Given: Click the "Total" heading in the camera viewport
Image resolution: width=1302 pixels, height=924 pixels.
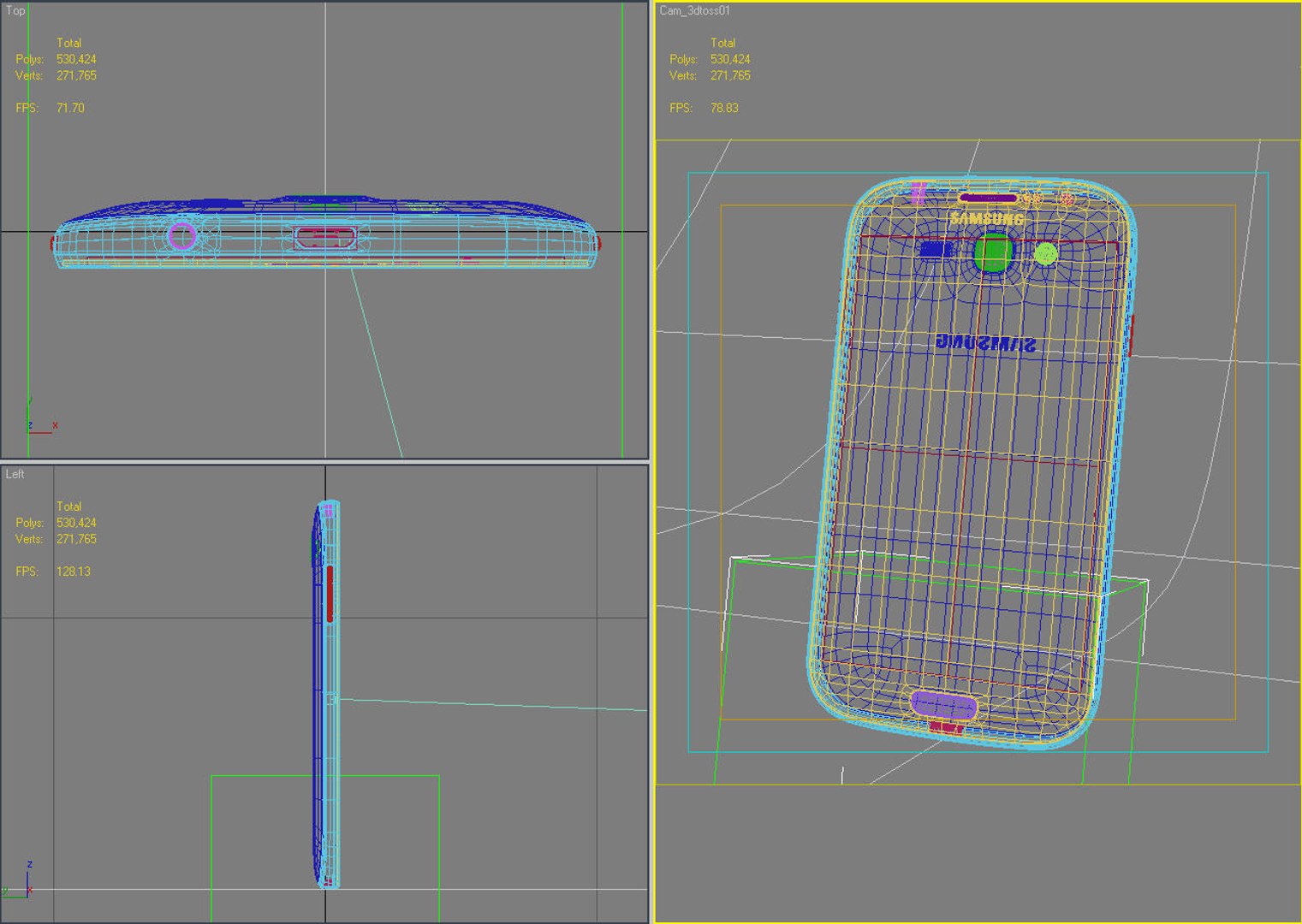Looking at the screenshot, I should click(722, 43).
